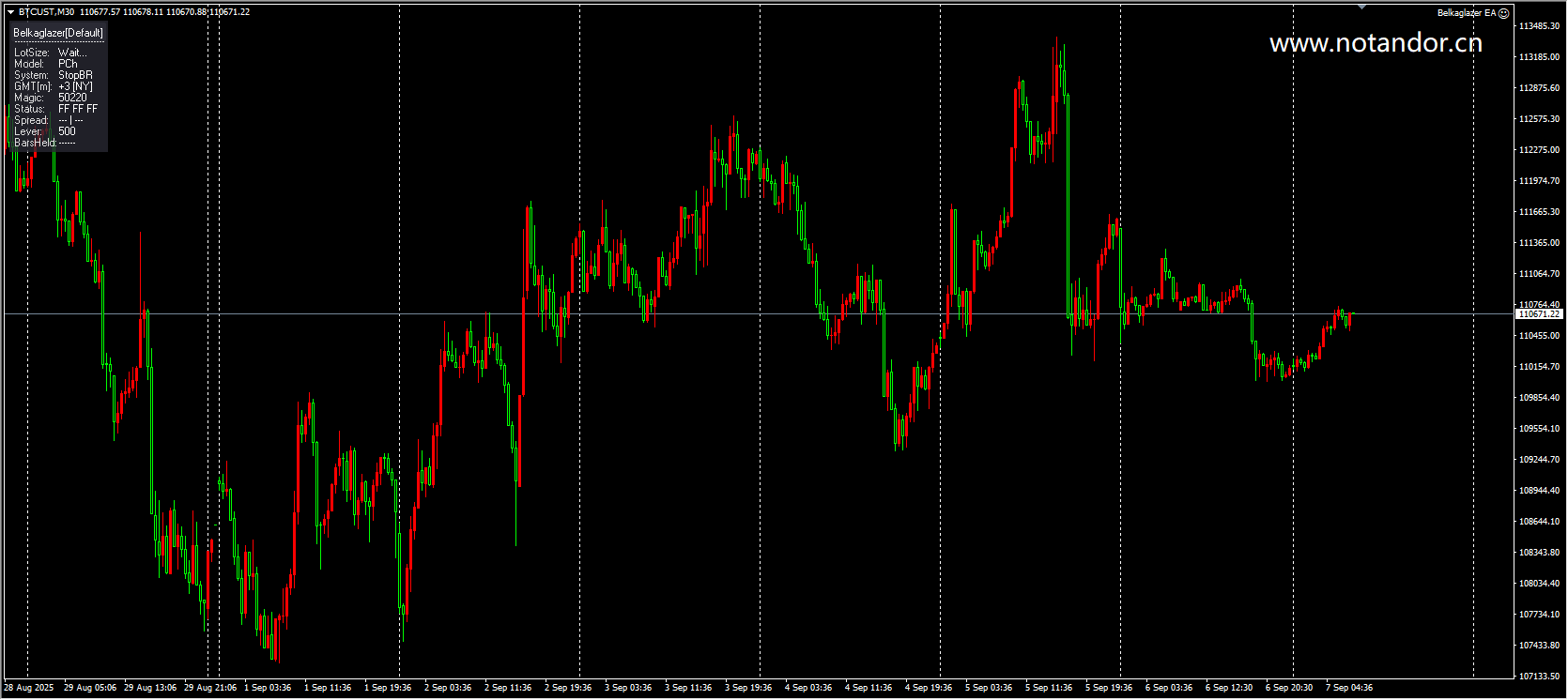Viewport: 1568px width, 700px height.
Task: Click the Belkaglazer EA label text
Action: click(x=1467, y=13)
